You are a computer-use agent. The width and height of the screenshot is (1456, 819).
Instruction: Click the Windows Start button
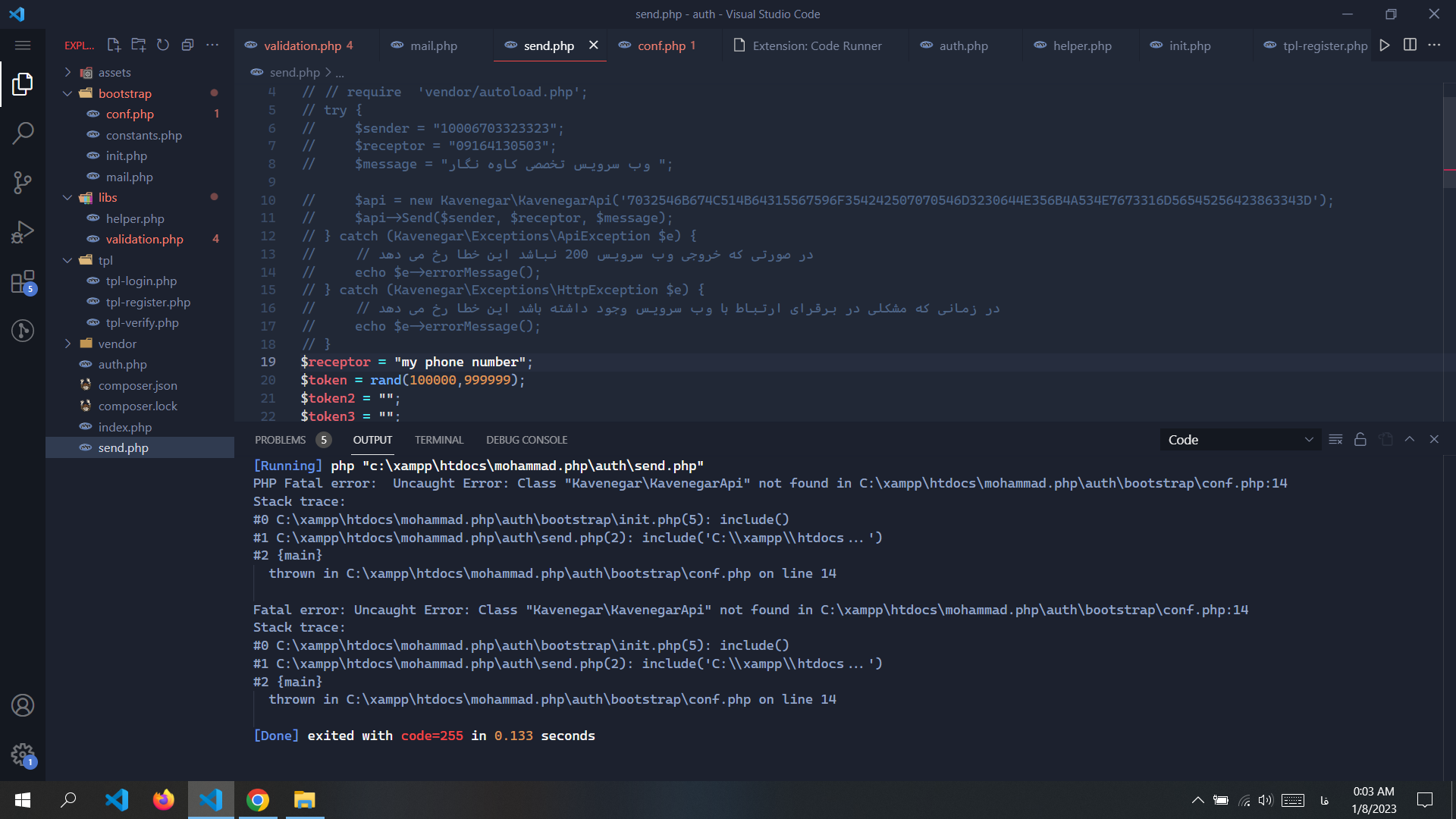(23, 800)
